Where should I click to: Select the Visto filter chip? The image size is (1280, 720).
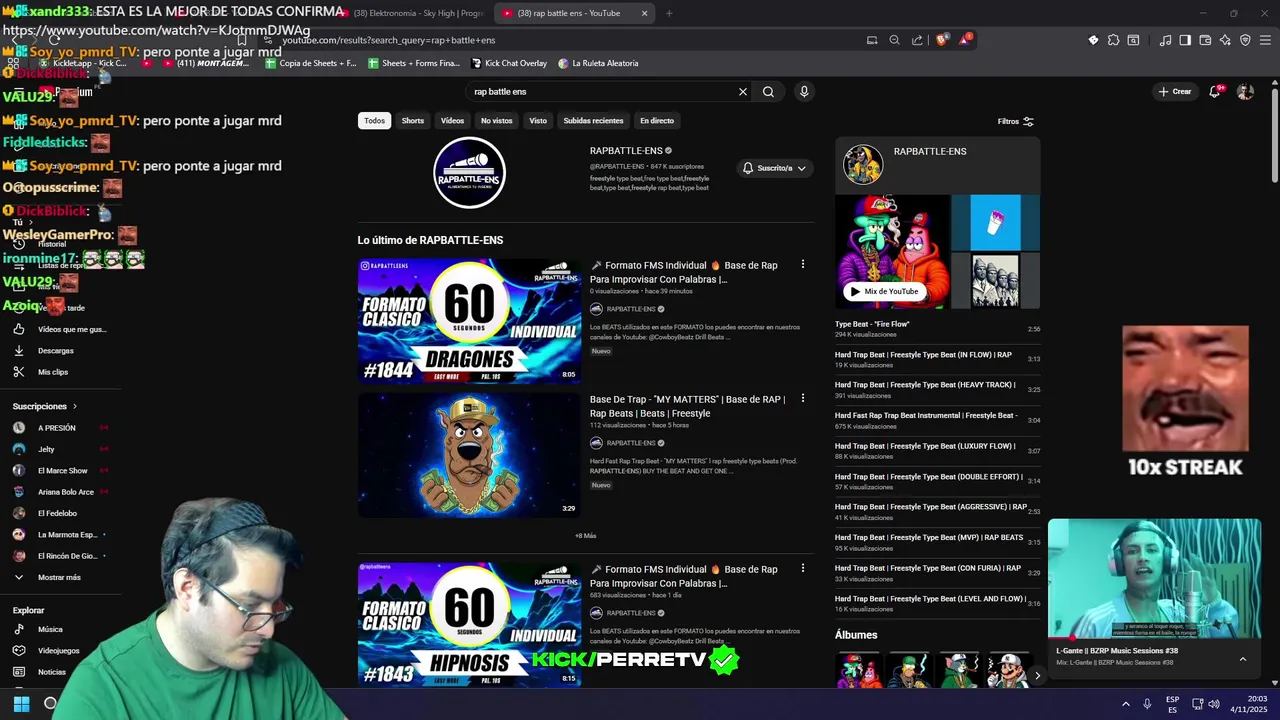pos(538,120)
